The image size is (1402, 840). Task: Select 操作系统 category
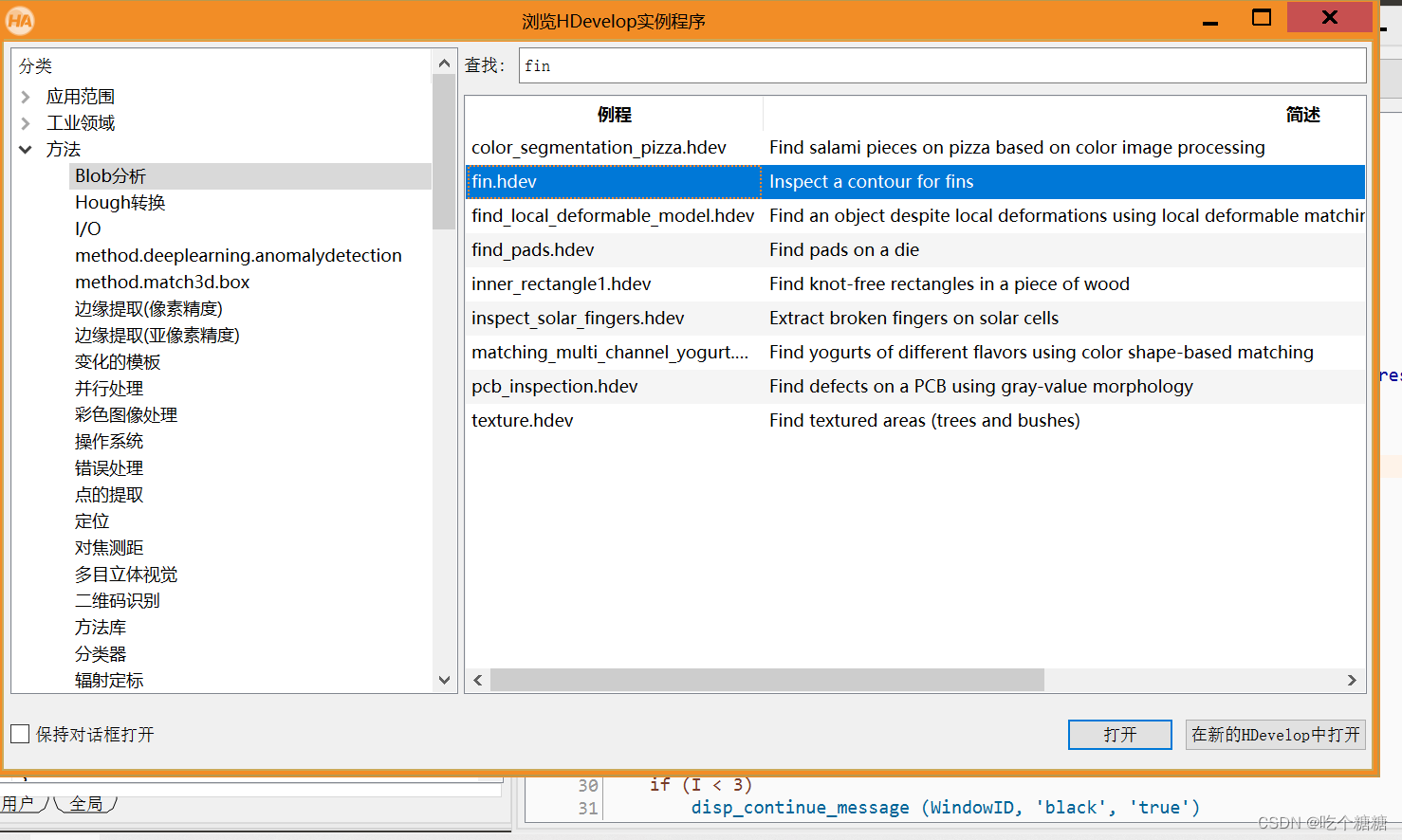click(109, 442)
